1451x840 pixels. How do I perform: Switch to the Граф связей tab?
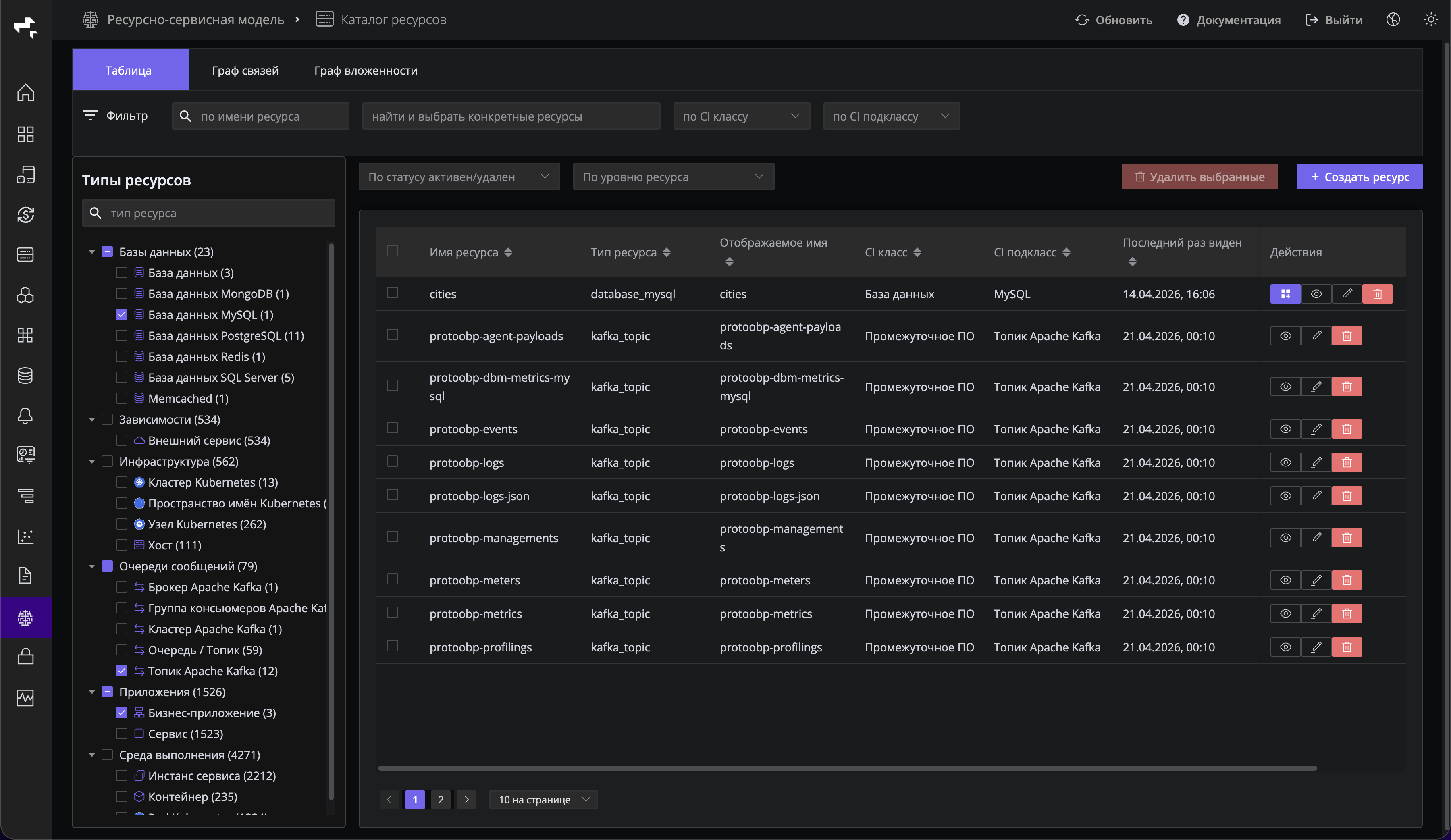click(x=246, y=70)
